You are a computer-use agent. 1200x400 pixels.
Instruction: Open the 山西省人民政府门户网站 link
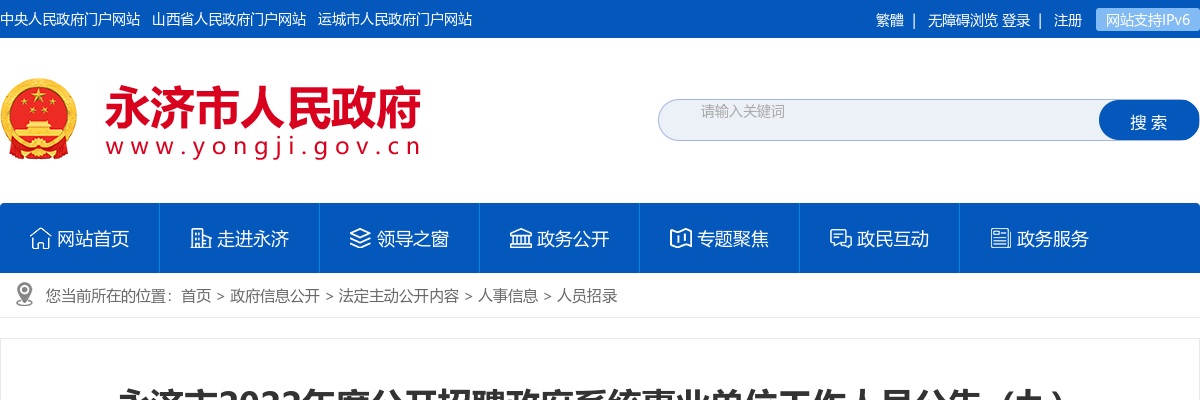coord(229,19)
